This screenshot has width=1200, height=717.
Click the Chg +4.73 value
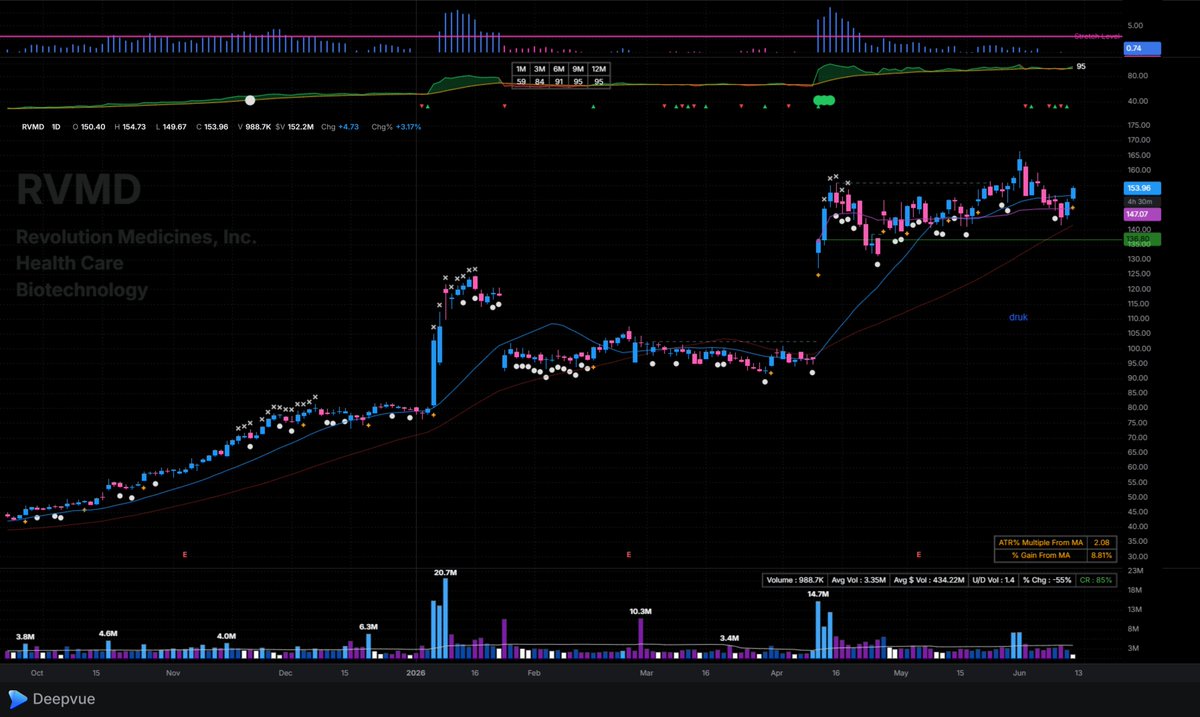[340, 127]
